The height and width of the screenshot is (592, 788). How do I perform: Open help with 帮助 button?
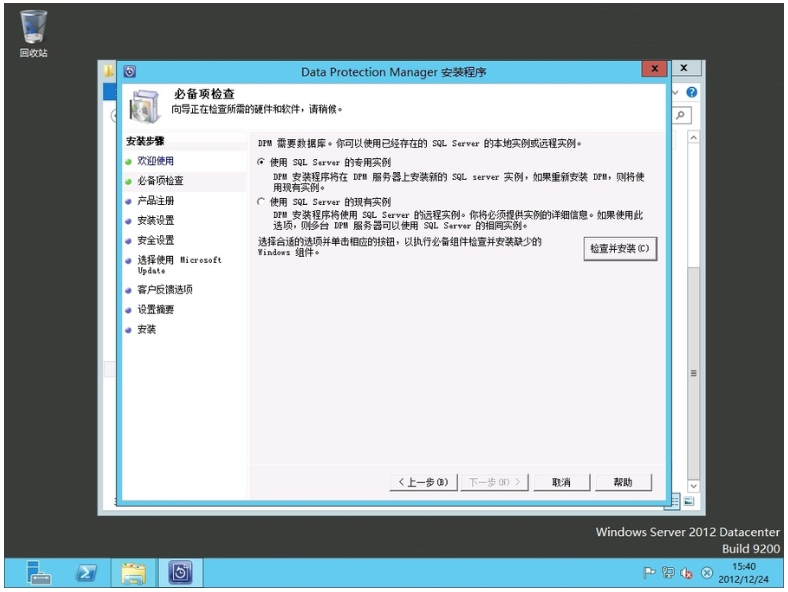[x=623, y=482]
